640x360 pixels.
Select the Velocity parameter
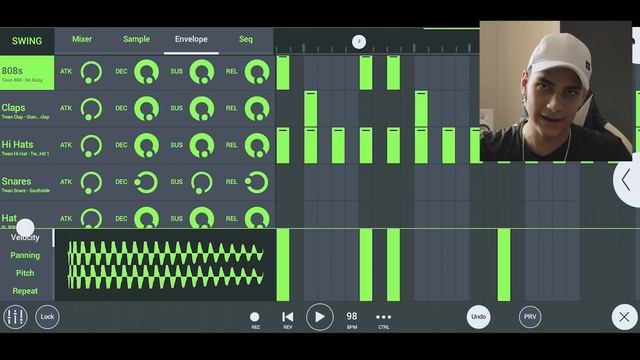point(25,238)
